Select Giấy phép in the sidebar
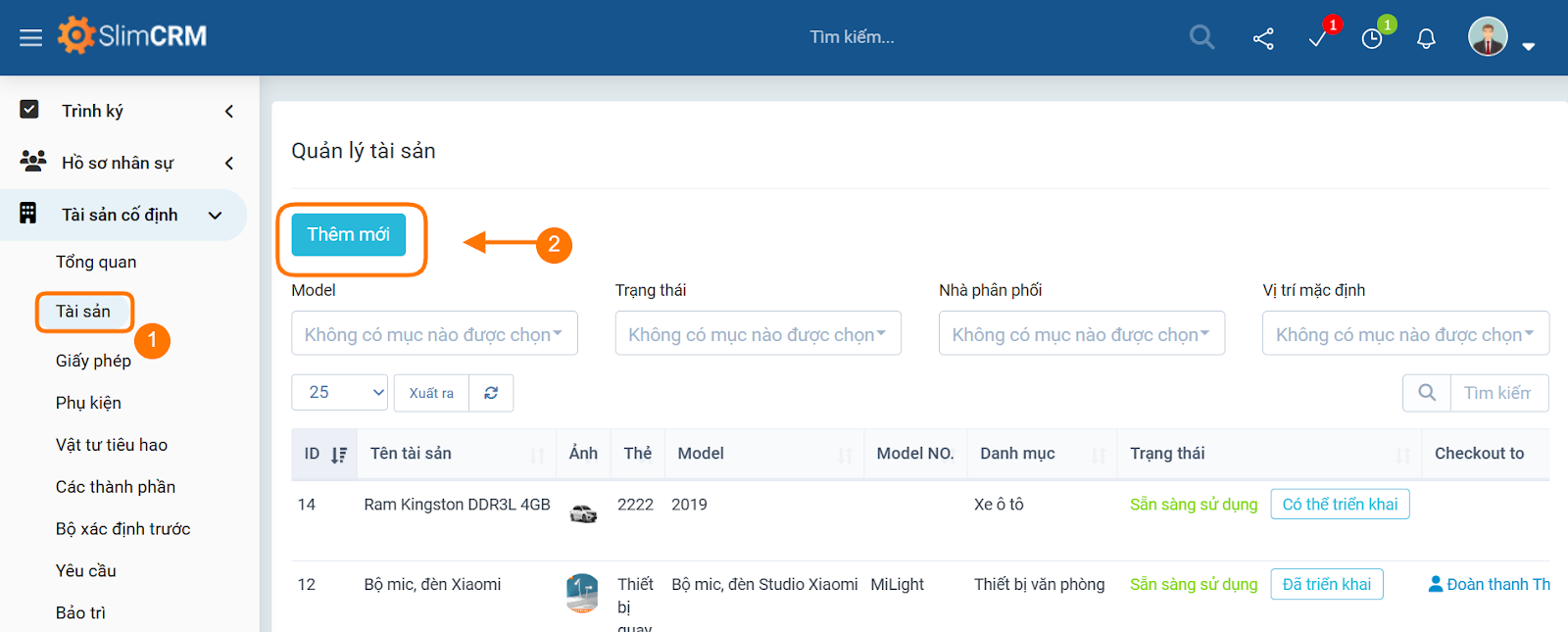 (93, 361)
